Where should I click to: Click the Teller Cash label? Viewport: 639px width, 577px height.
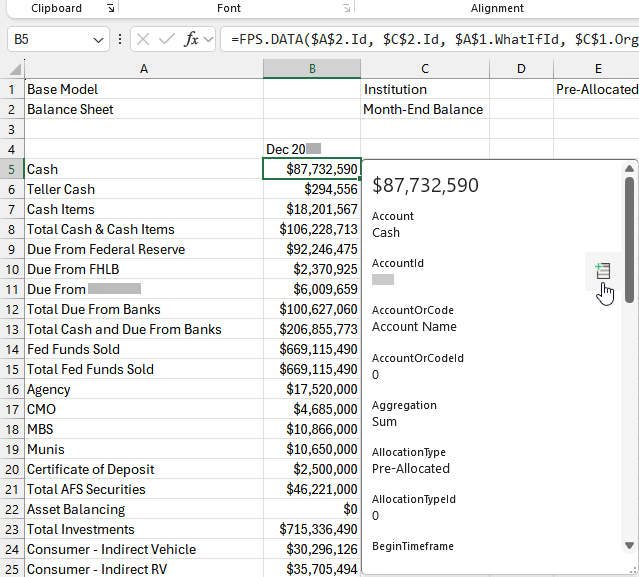point(61,189)
